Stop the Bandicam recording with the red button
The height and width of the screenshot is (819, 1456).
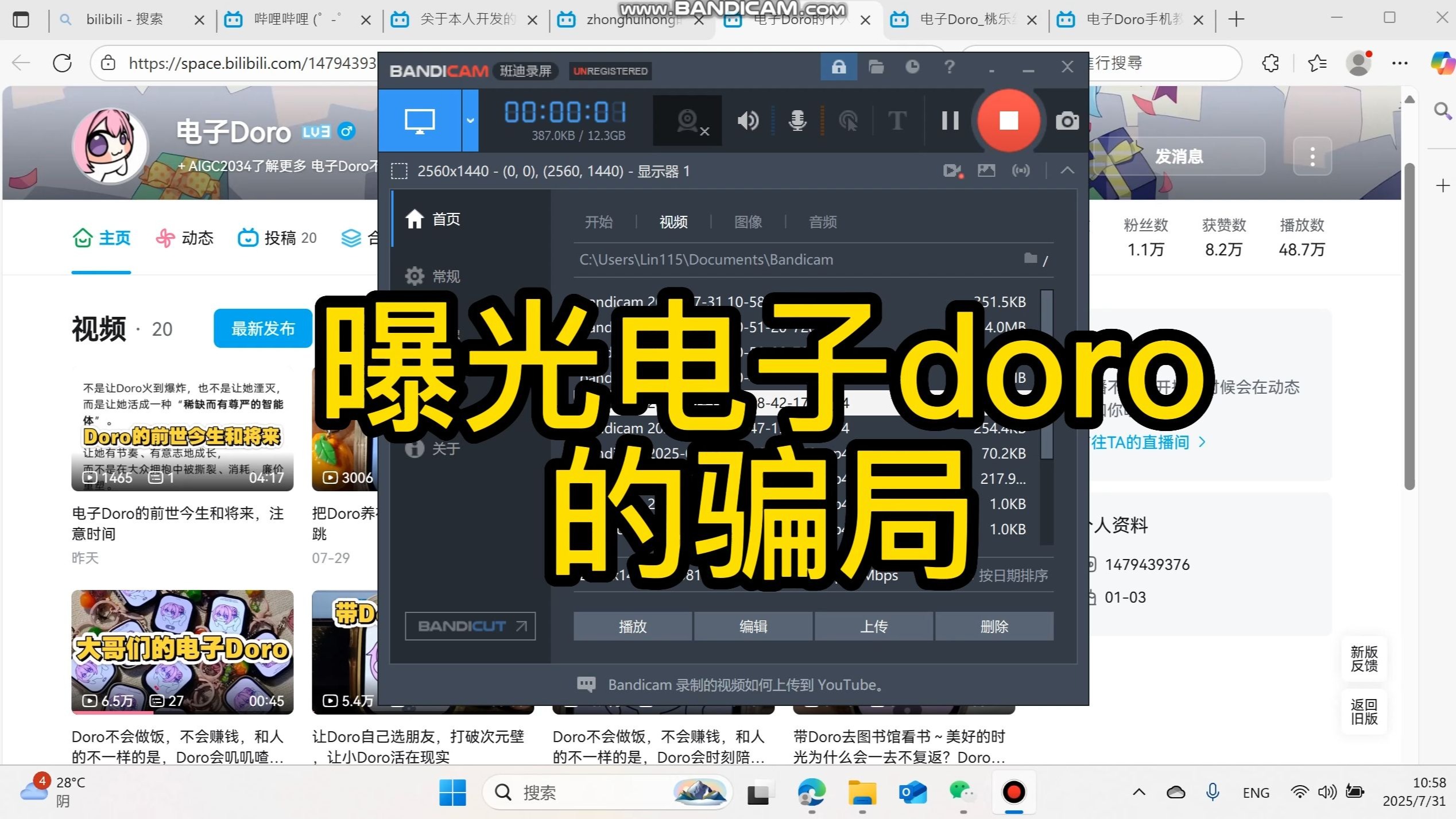pyautogui.click(x=1009, y=121)
